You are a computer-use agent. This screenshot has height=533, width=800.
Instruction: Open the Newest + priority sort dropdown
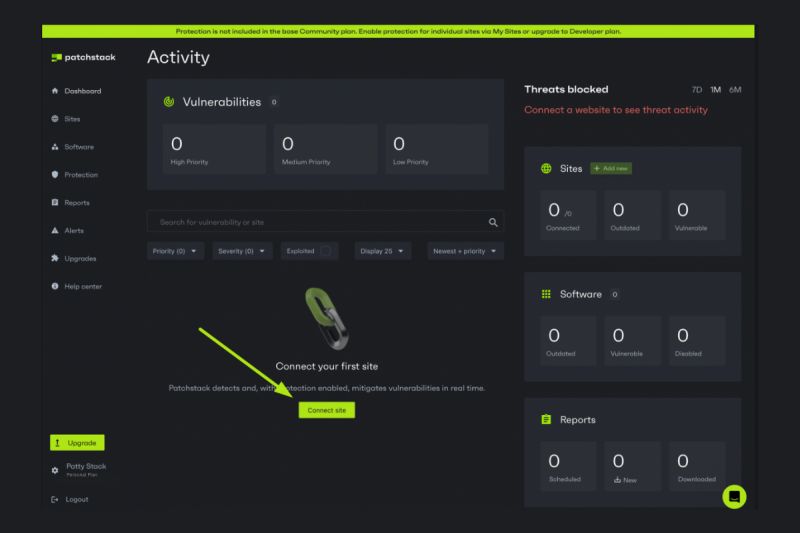pyautogui.click(x=465, y=251)
